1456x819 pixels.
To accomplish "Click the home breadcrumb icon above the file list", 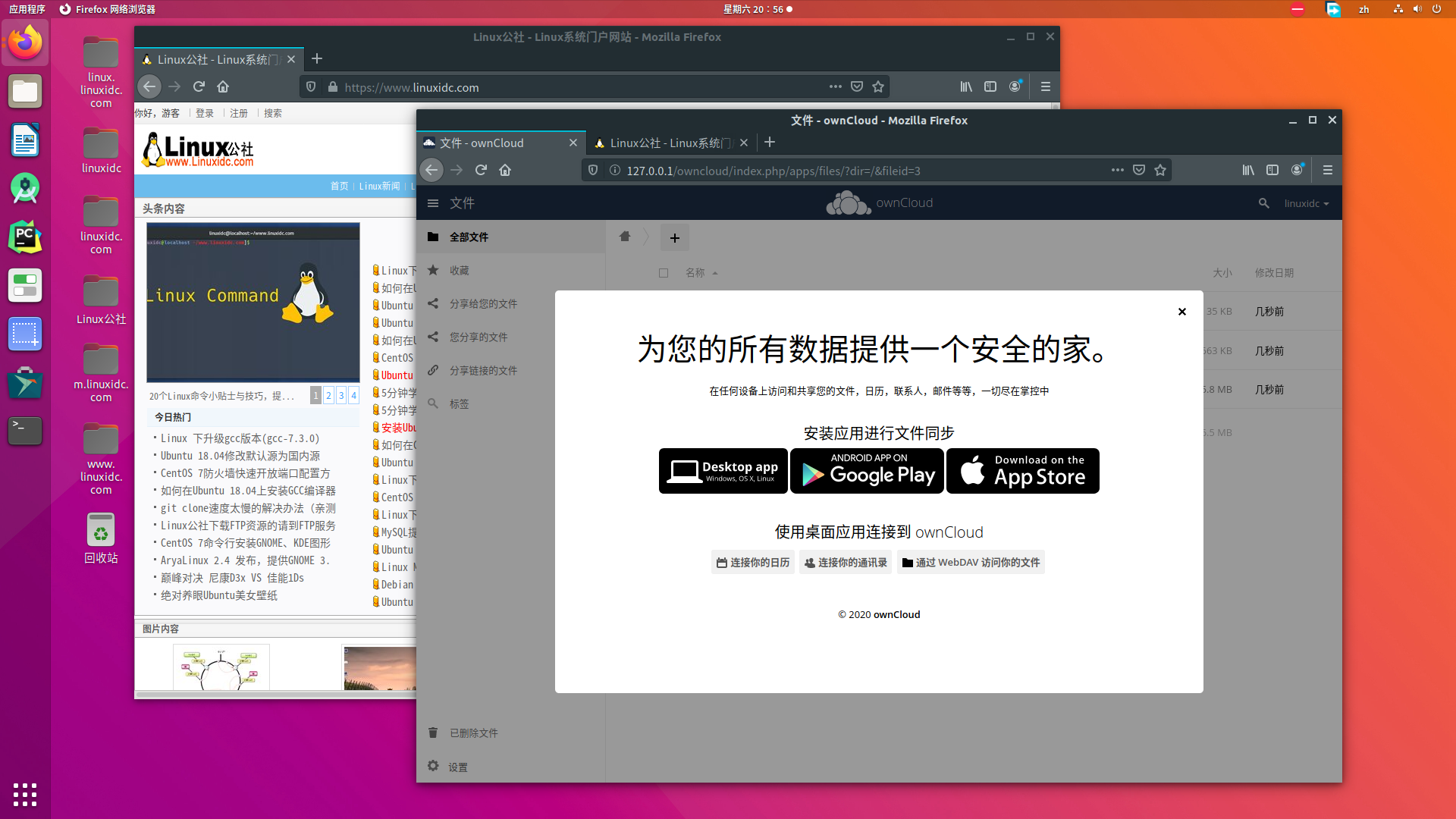I will point(624,237).
